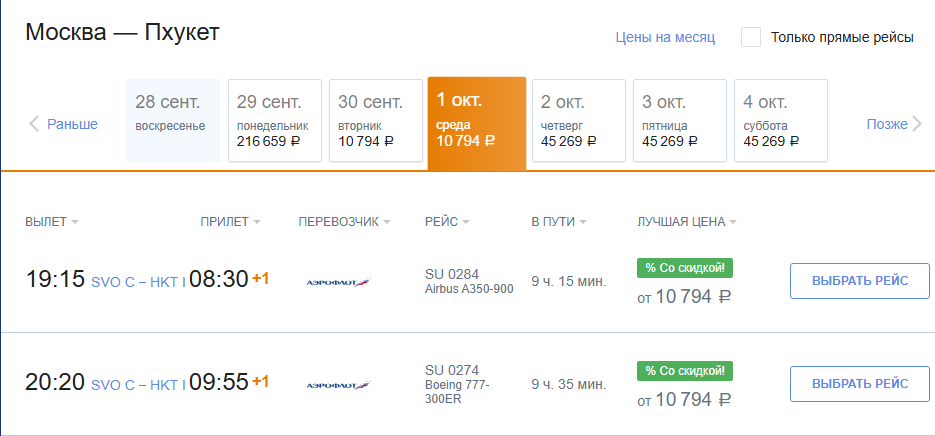Click SVO C – HKT route of 19:15 flight
Image resolution: width=935 pixels, height=436 pixels.
coord(136,281)
